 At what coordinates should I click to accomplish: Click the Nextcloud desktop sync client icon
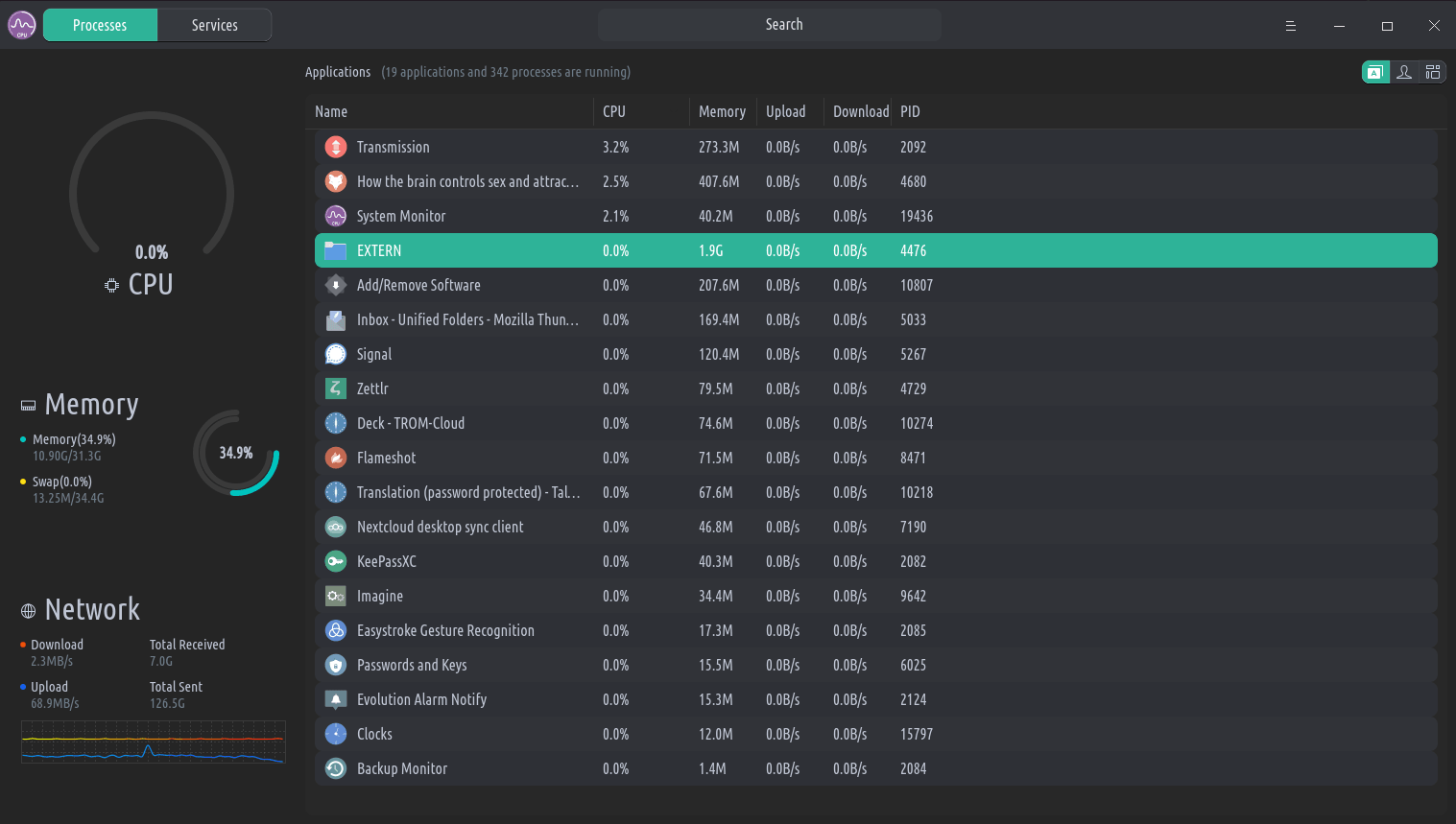335,527
